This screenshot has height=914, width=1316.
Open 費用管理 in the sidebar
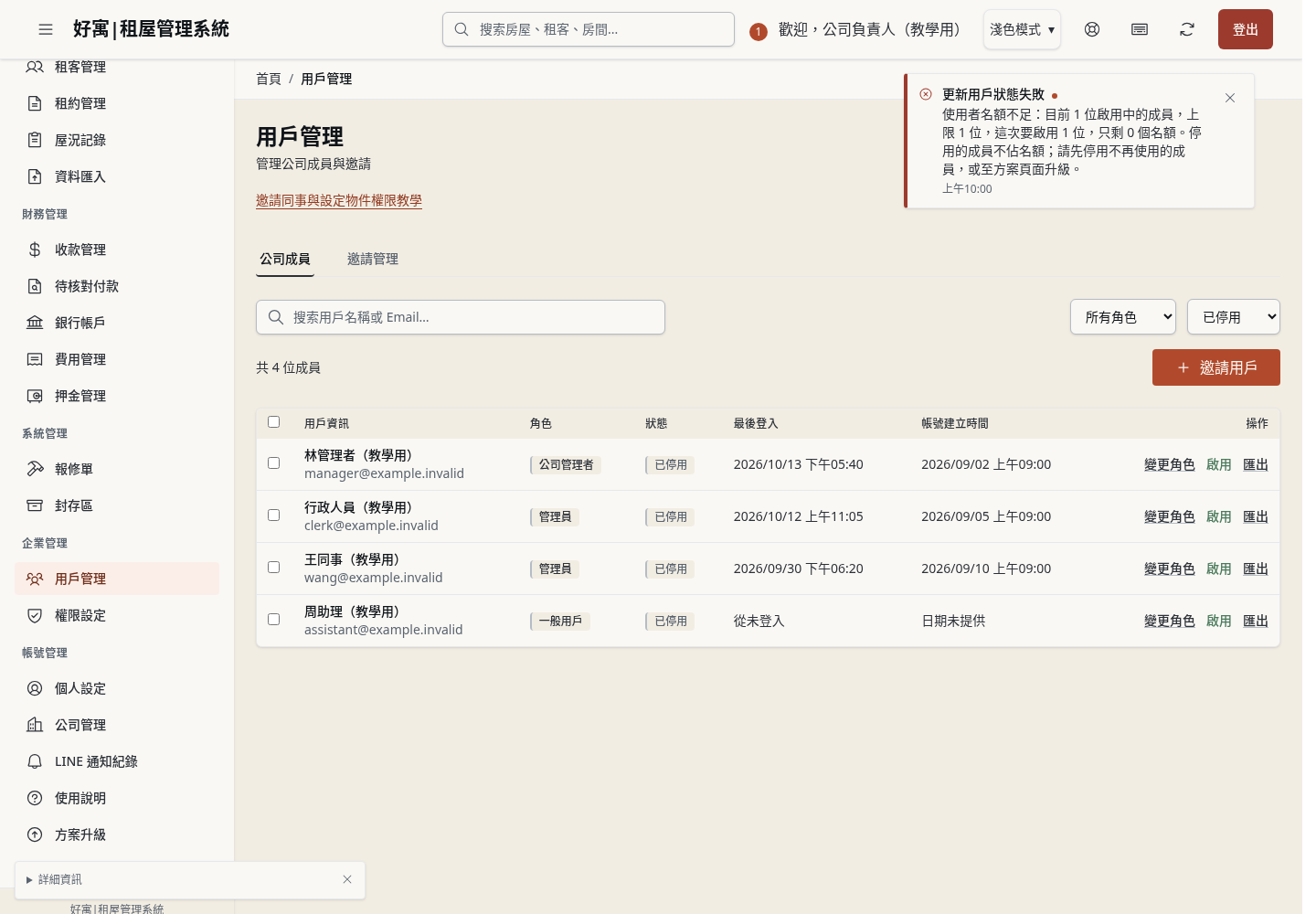117,359
